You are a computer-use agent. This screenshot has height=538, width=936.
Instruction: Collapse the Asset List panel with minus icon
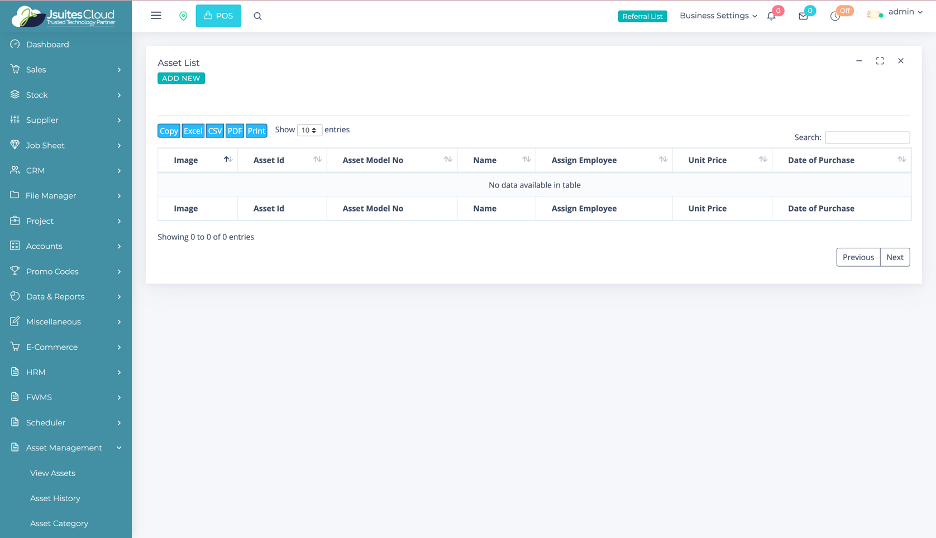tap(859, 61)
